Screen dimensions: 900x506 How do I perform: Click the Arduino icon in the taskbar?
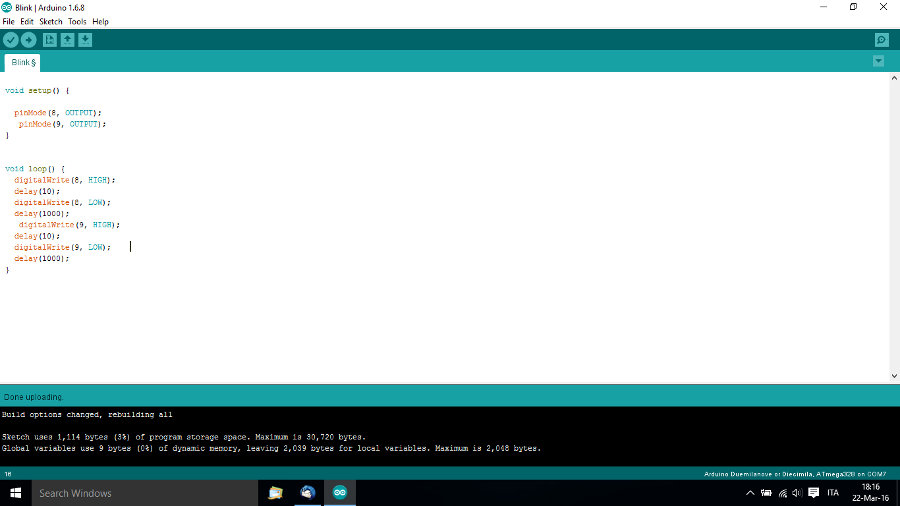[340, 493]
